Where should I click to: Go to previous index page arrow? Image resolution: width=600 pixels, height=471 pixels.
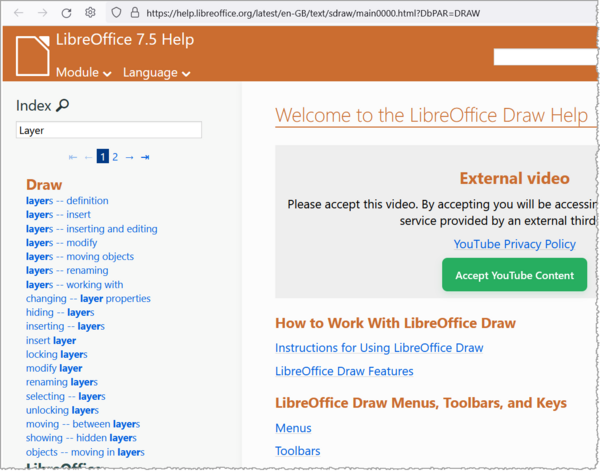coord(88,157)
